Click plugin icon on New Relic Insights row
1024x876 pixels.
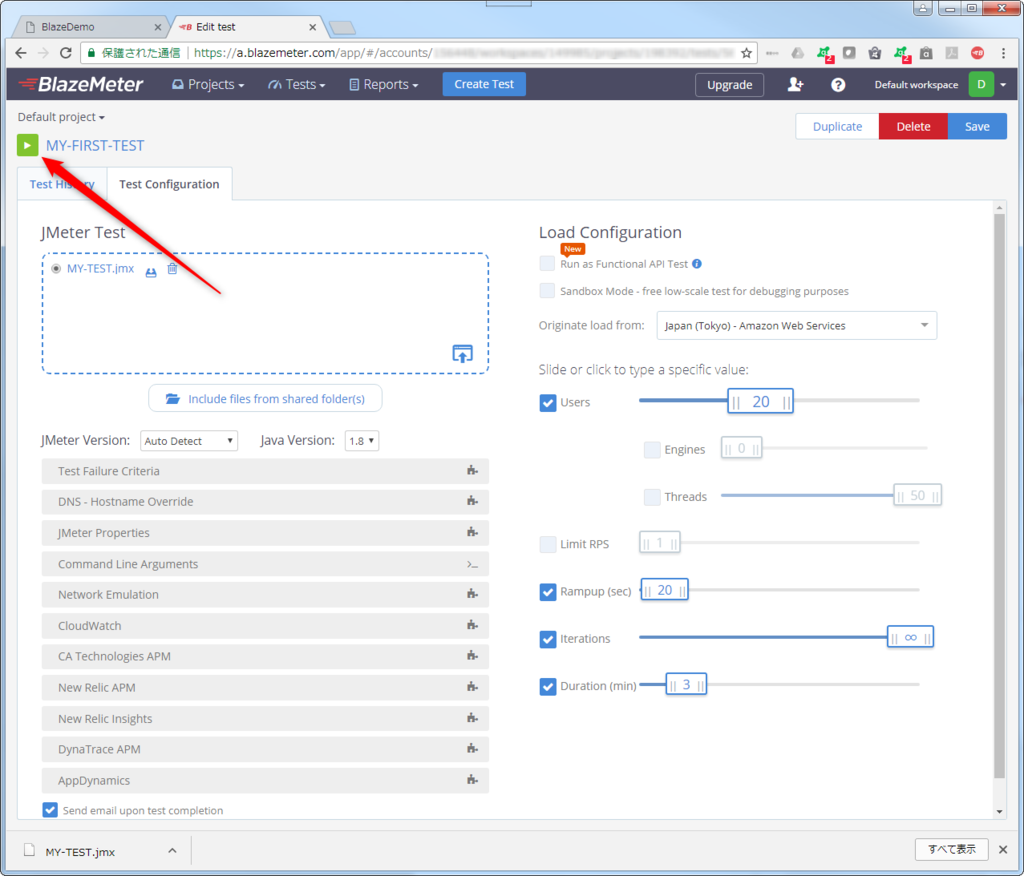472,718
